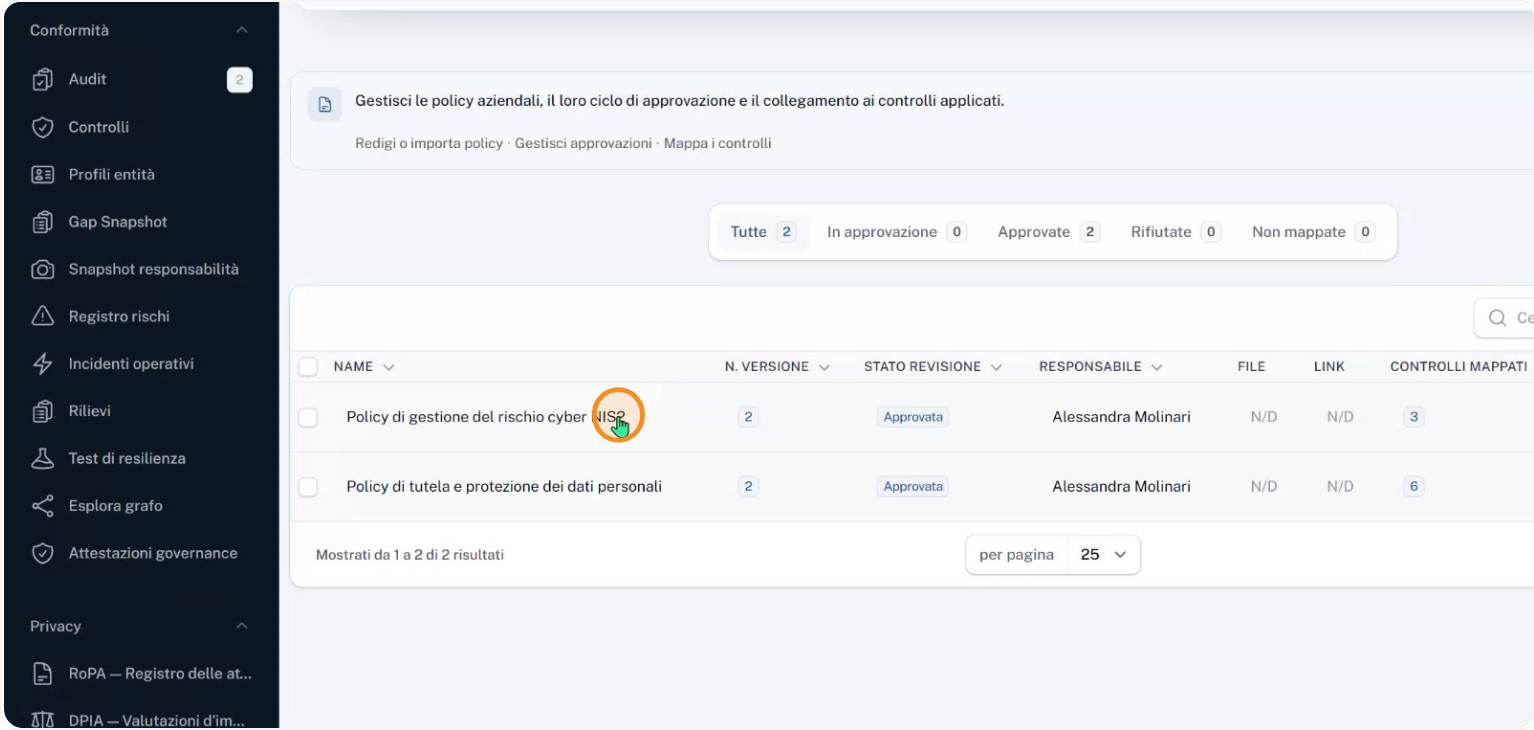The image size is (1534, 730).
Task: Click the FILE N/D cell in the NIS2 policy row
Action: (x=1264, y=417)
